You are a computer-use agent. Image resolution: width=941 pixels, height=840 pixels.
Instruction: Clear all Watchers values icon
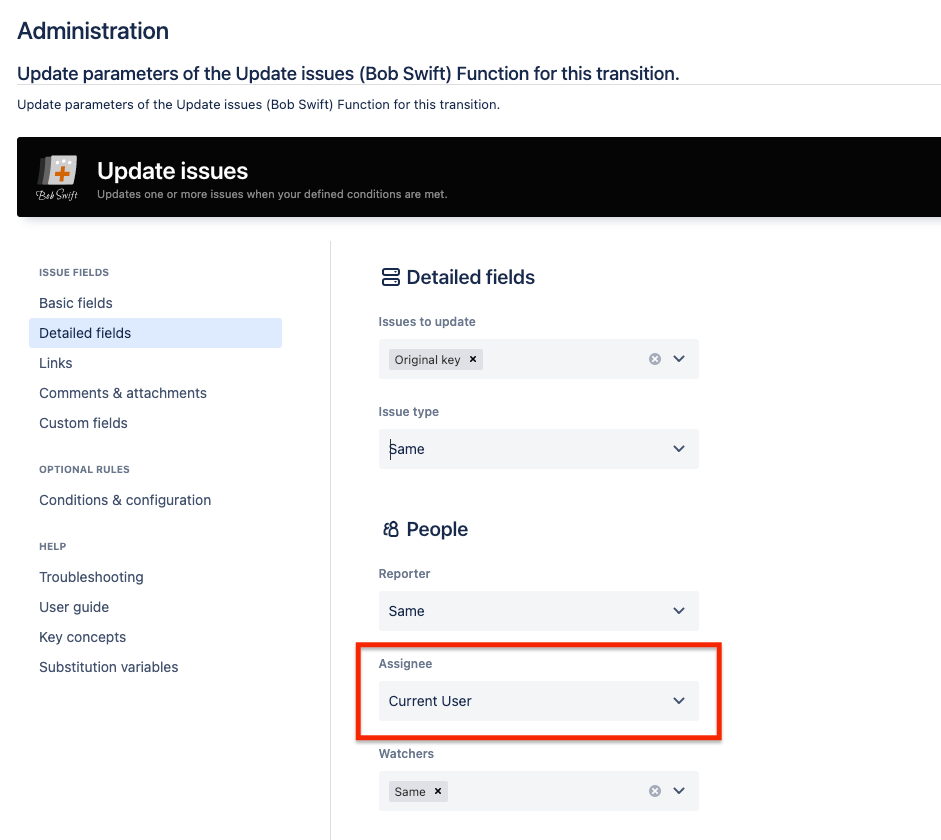point(655,791)
